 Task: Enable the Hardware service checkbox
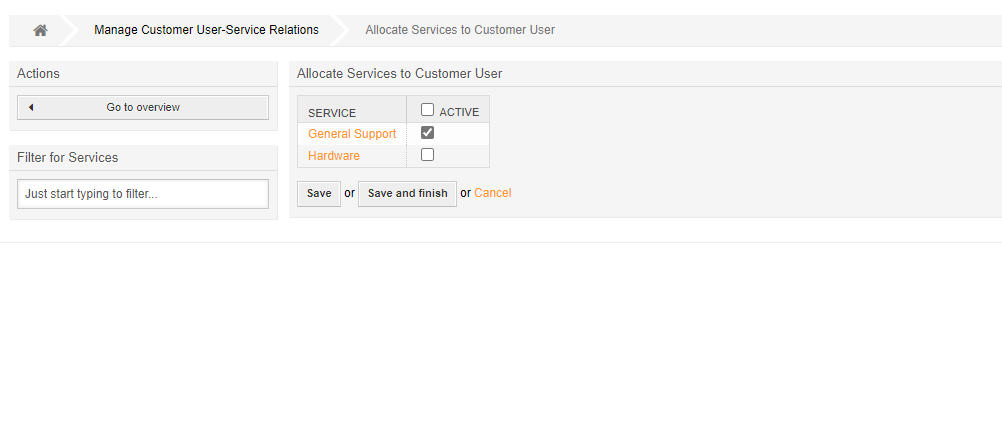coord(427,155)
